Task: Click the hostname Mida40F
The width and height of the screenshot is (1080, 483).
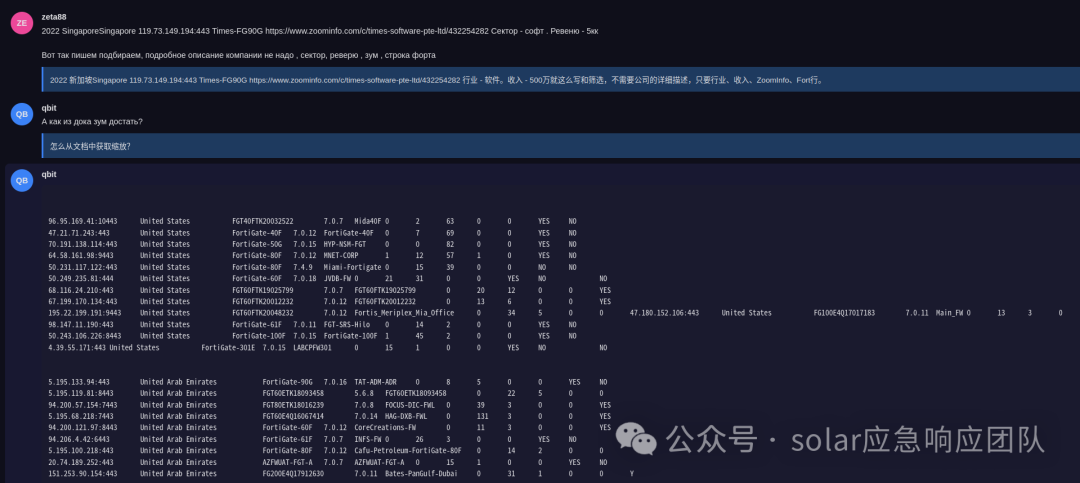Action: click(367, 221)
